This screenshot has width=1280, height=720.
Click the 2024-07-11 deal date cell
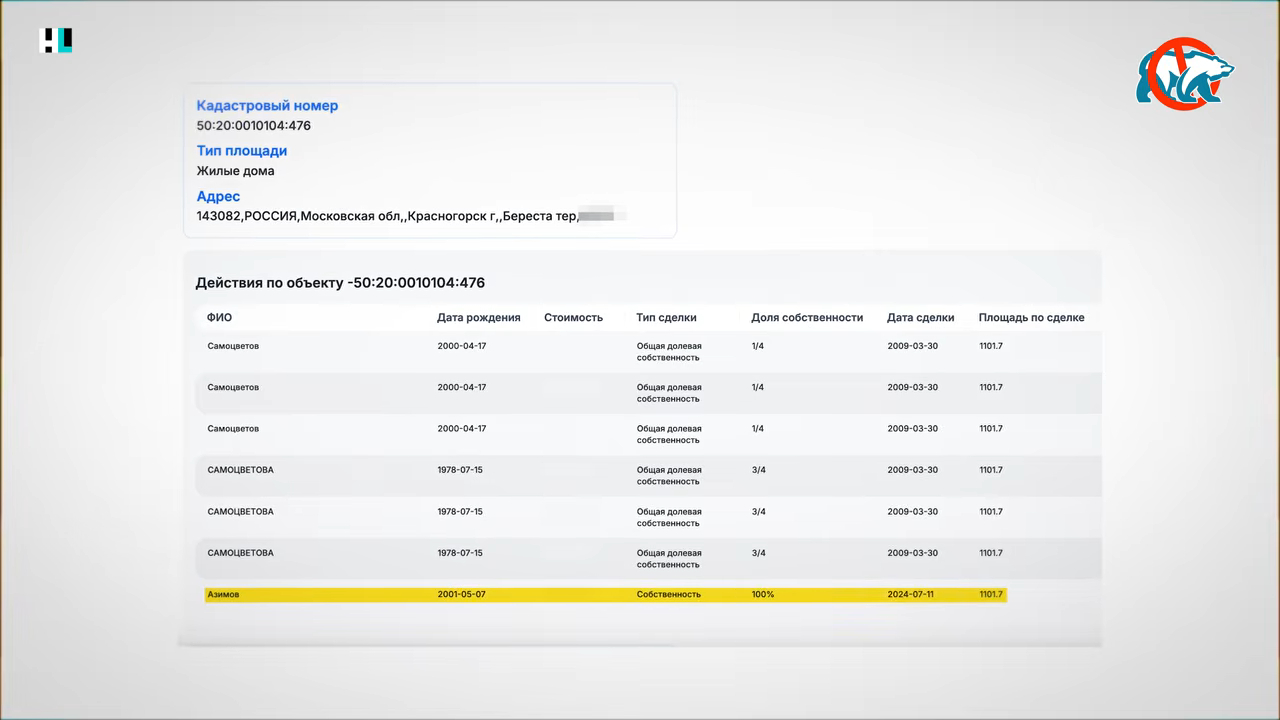(x=912, y=594)
